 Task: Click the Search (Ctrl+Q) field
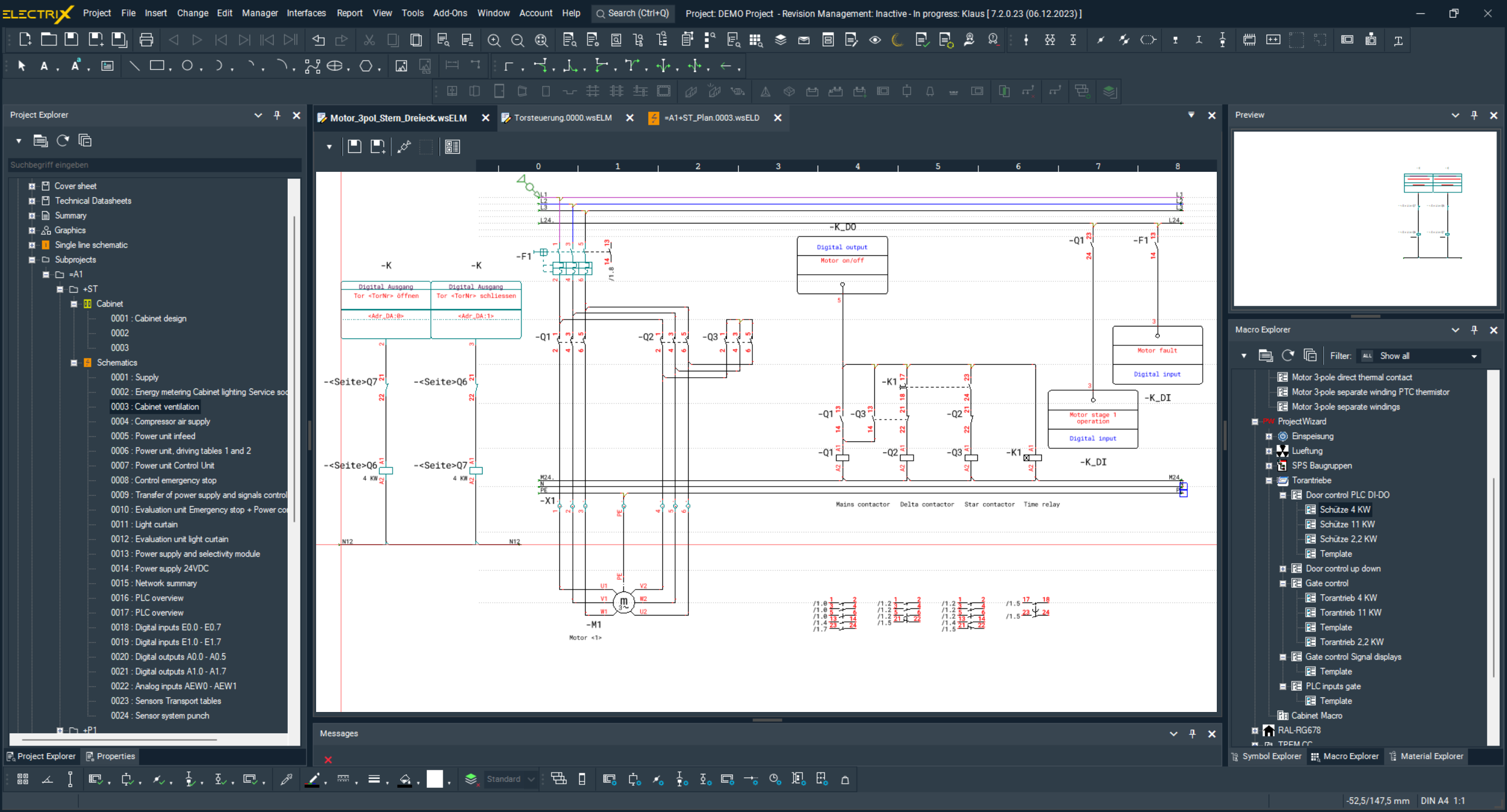[x=633, y=13]
